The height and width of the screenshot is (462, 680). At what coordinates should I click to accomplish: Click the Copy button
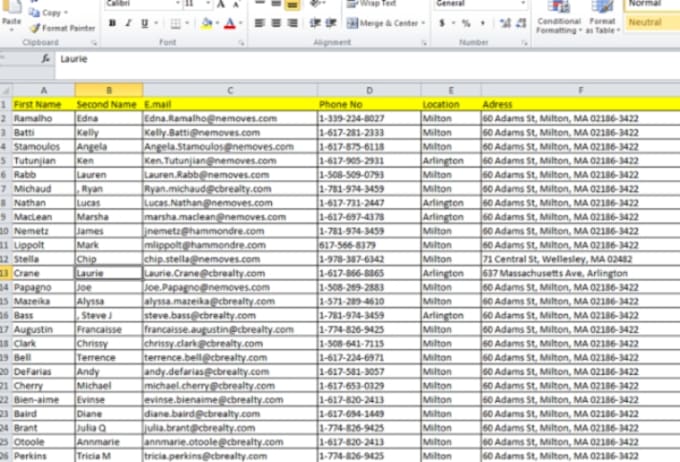[46, 13]
